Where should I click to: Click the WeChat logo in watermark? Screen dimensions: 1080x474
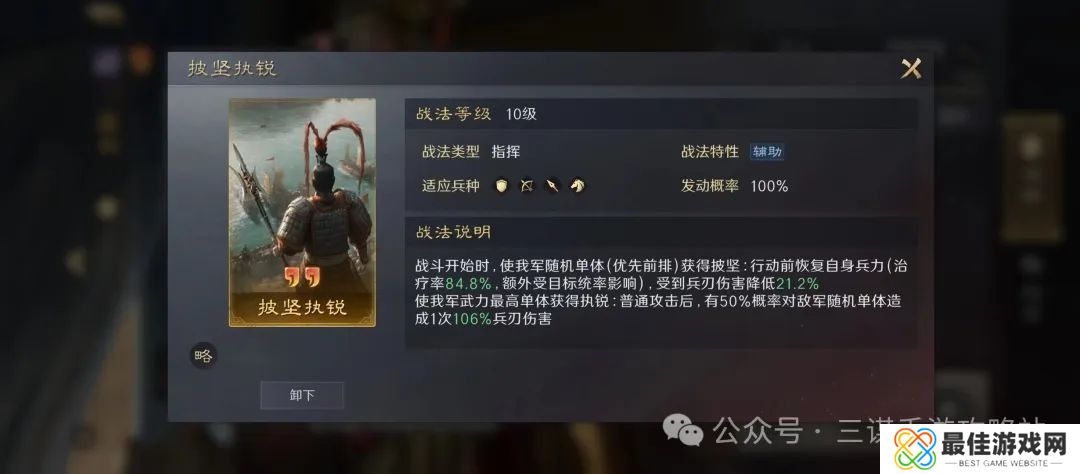683,431
